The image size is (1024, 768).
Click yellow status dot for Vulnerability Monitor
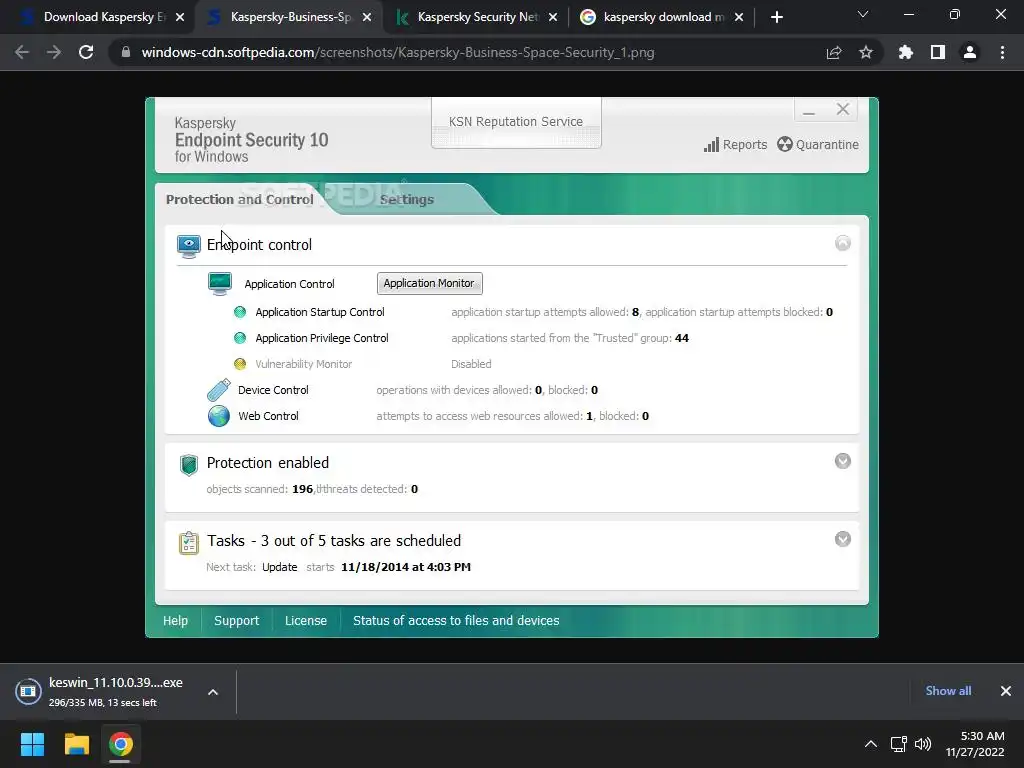pyautogui.click(x=240, y=364)
